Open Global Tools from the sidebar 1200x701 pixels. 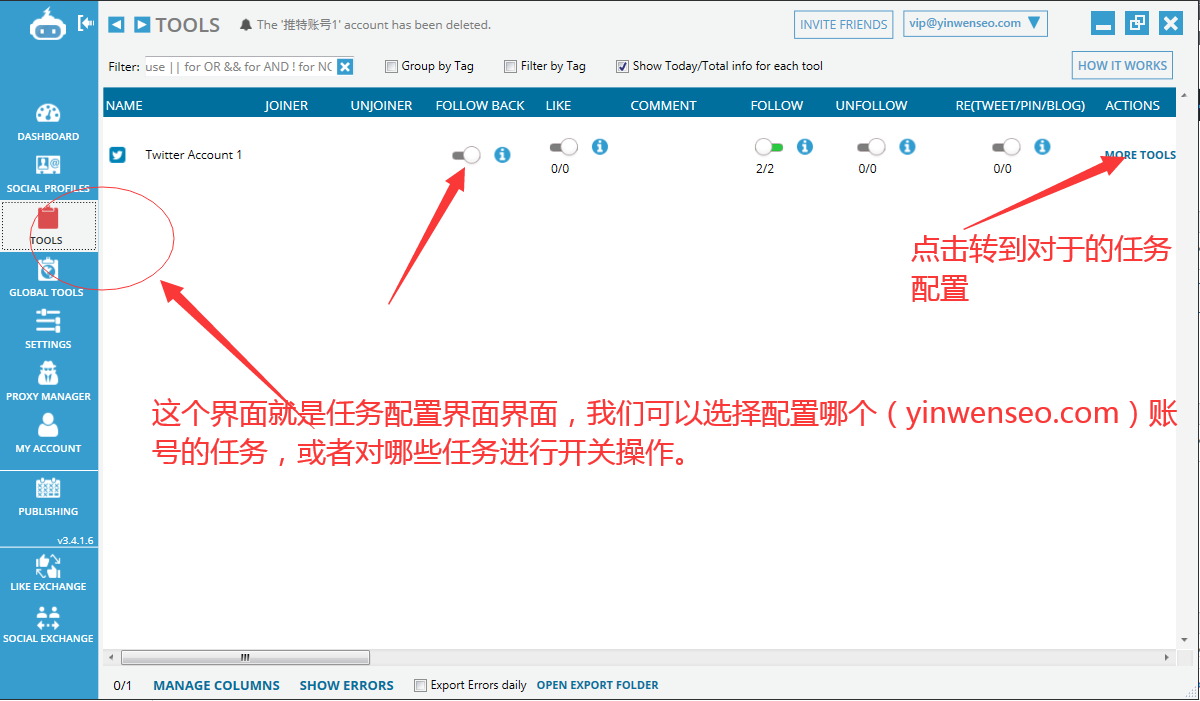click(x=47, y=277)
